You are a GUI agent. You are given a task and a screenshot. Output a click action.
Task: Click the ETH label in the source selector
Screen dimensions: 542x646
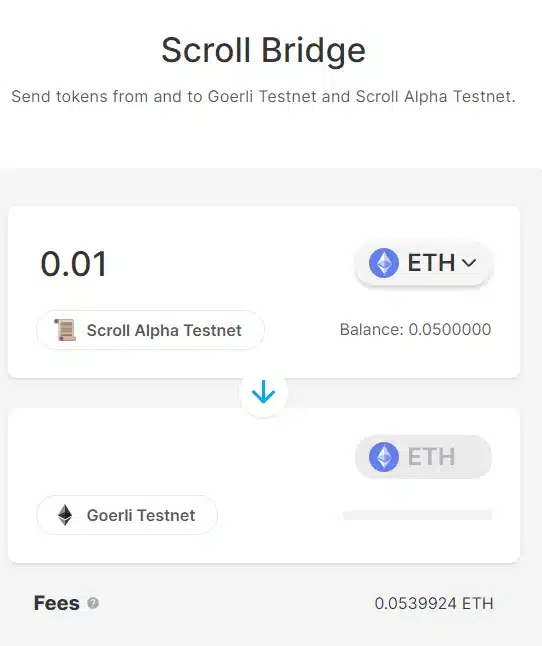click(x=431, y=263)
